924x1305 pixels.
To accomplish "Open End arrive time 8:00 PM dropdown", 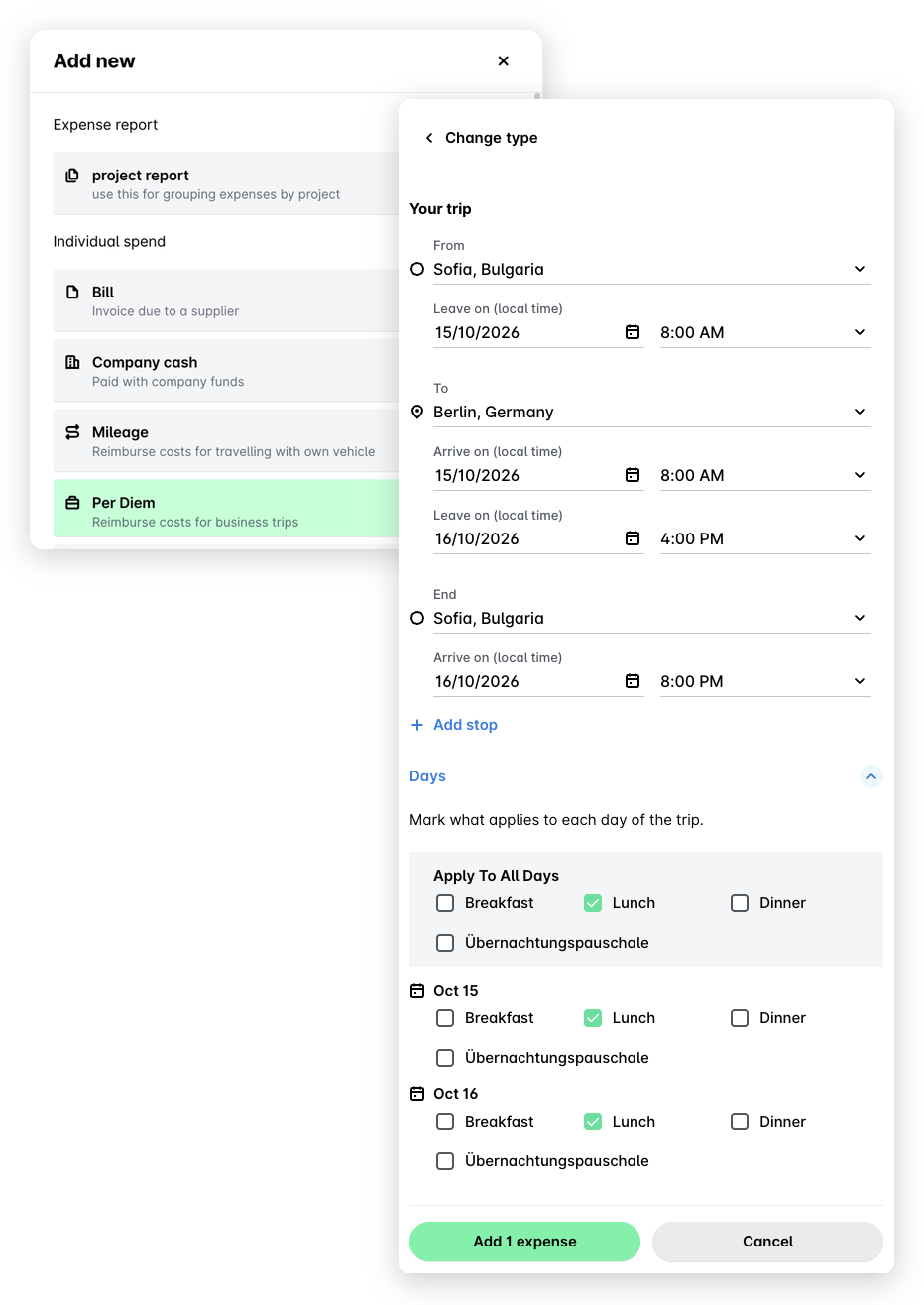I will [x=765, y=681].
